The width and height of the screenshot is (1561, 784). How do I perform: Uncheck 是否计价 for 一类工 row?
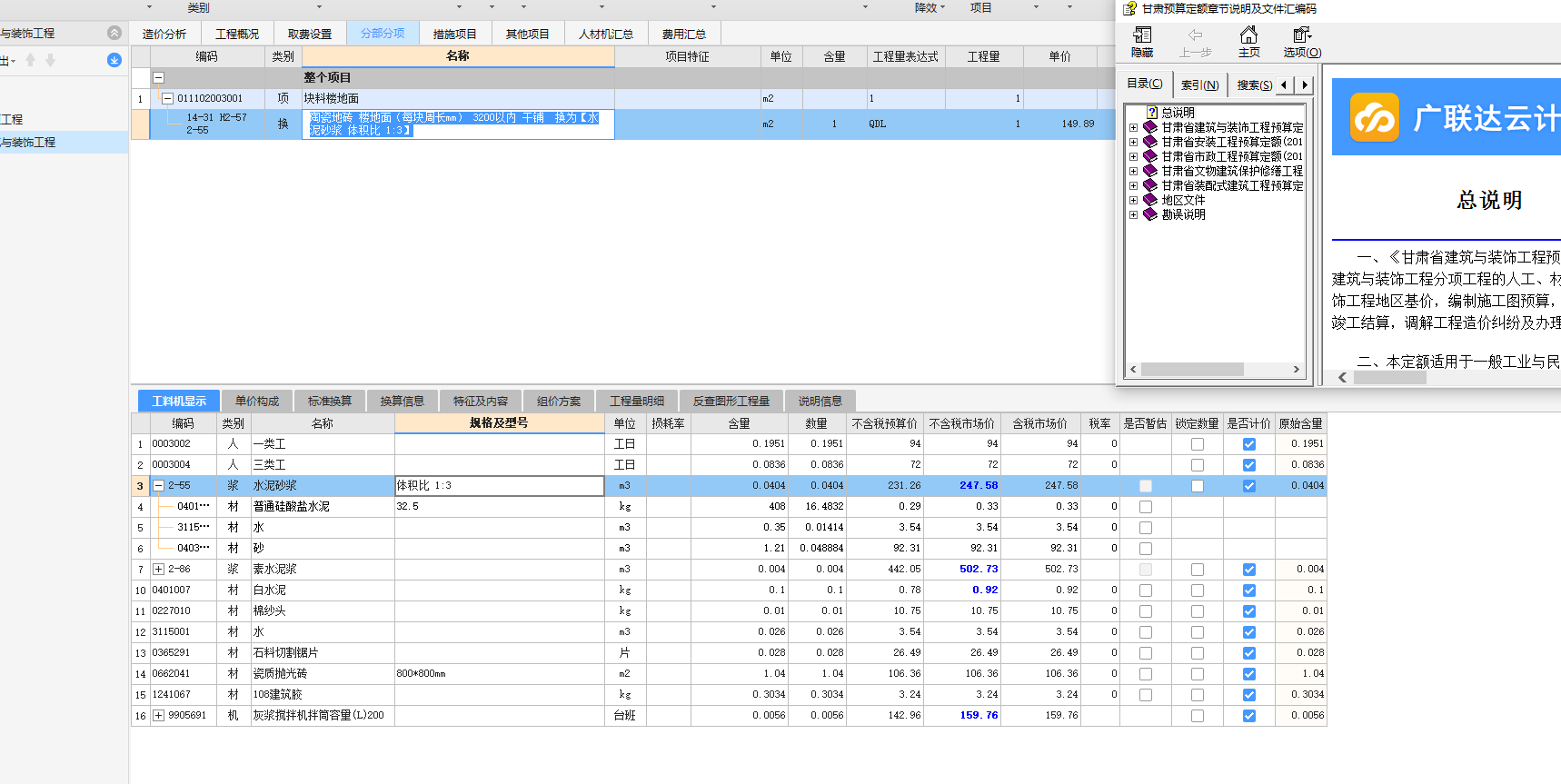(x=1249, y=444)
